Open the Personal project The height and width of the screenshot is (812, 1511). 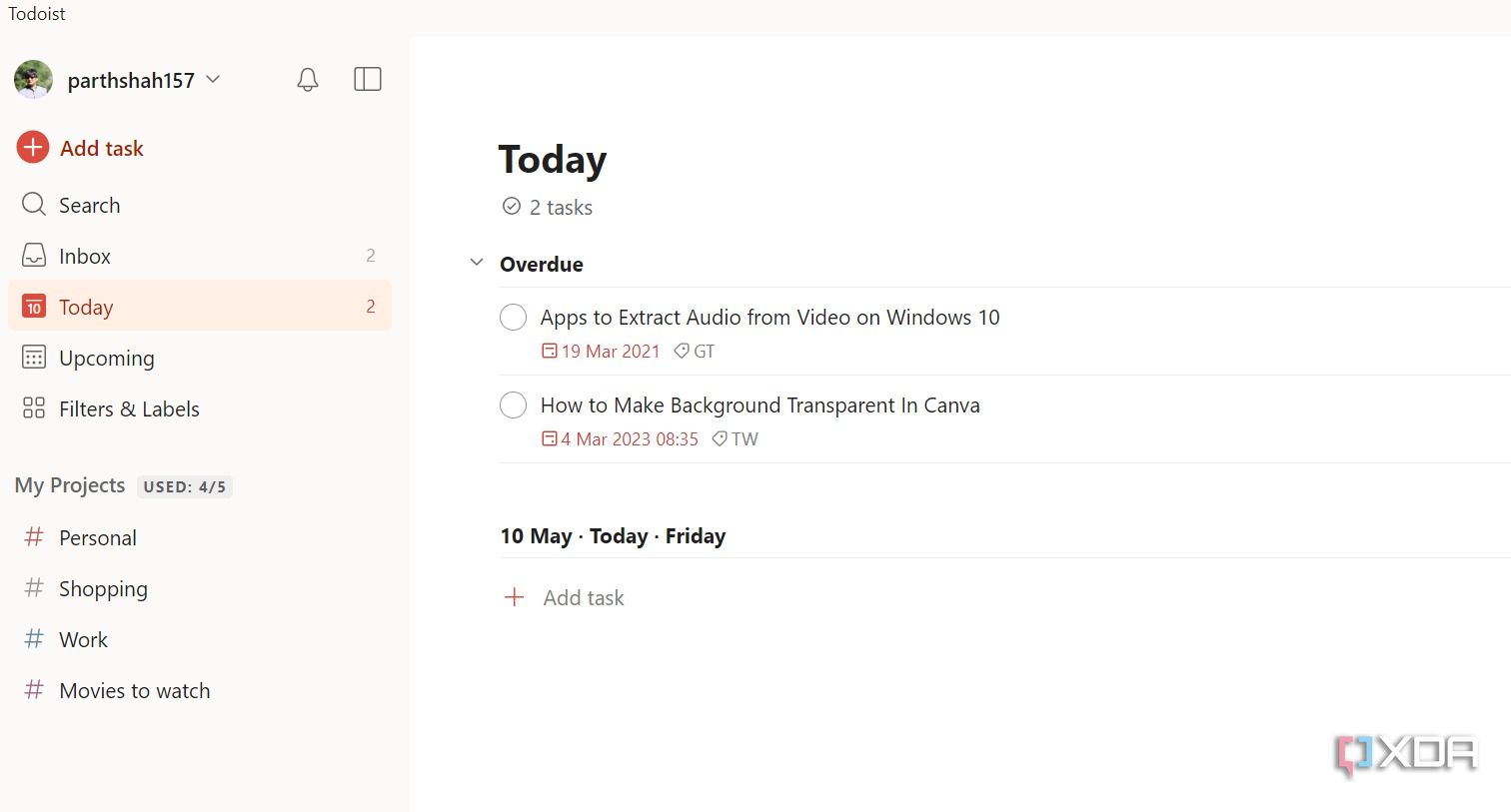[x=97, y=537]
